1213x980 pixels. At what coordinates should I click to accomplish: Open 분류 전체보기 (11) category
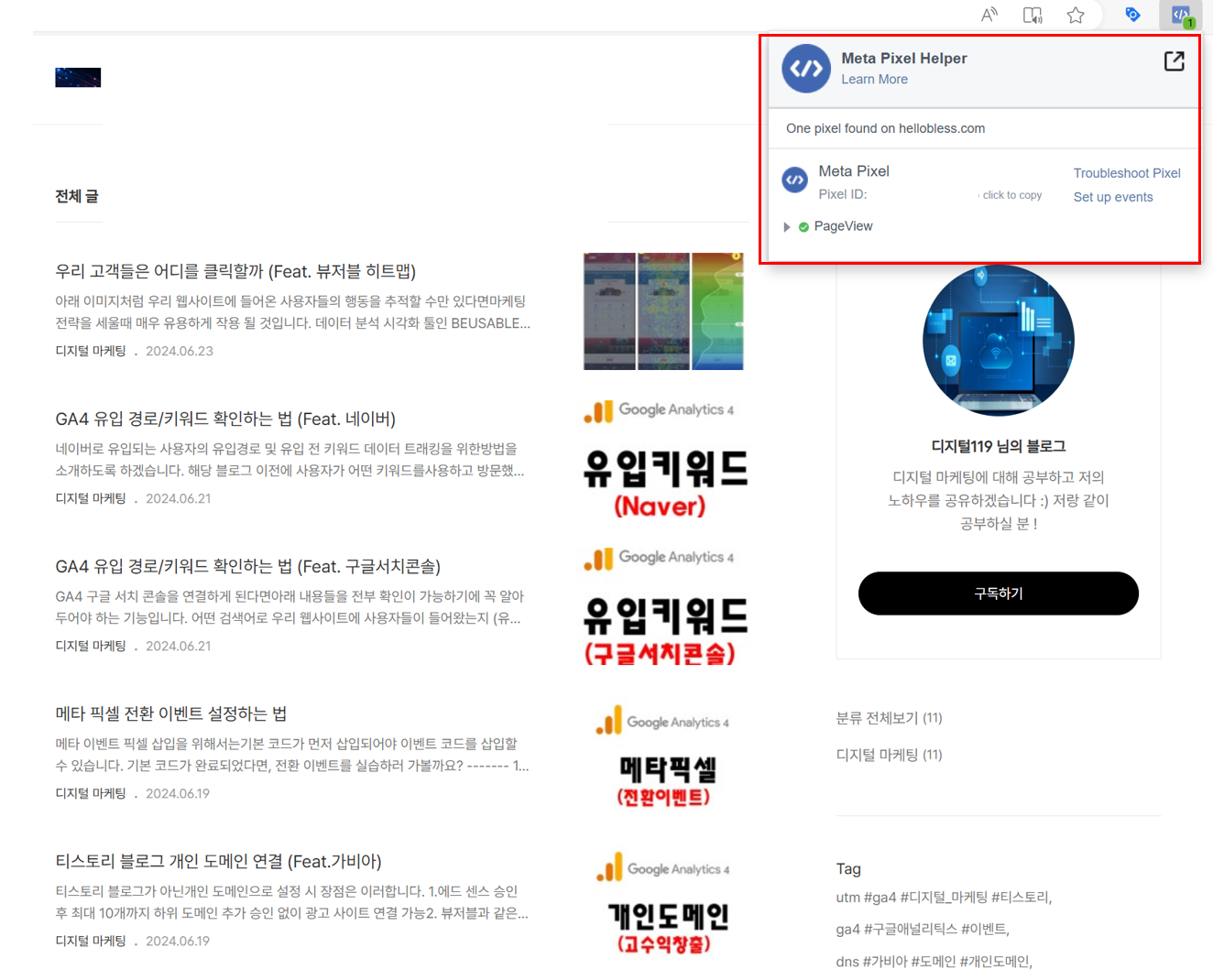(889, 718)
